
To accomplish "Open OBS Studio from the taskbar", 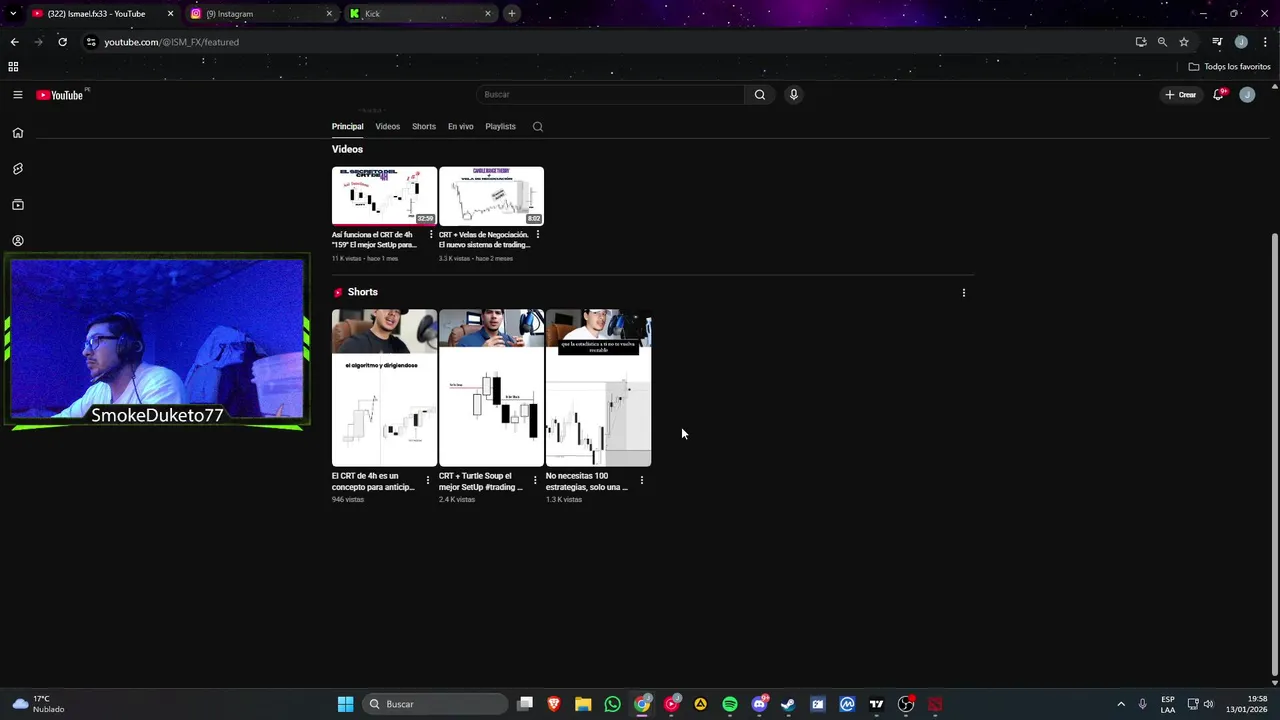I will pos(906,704).
